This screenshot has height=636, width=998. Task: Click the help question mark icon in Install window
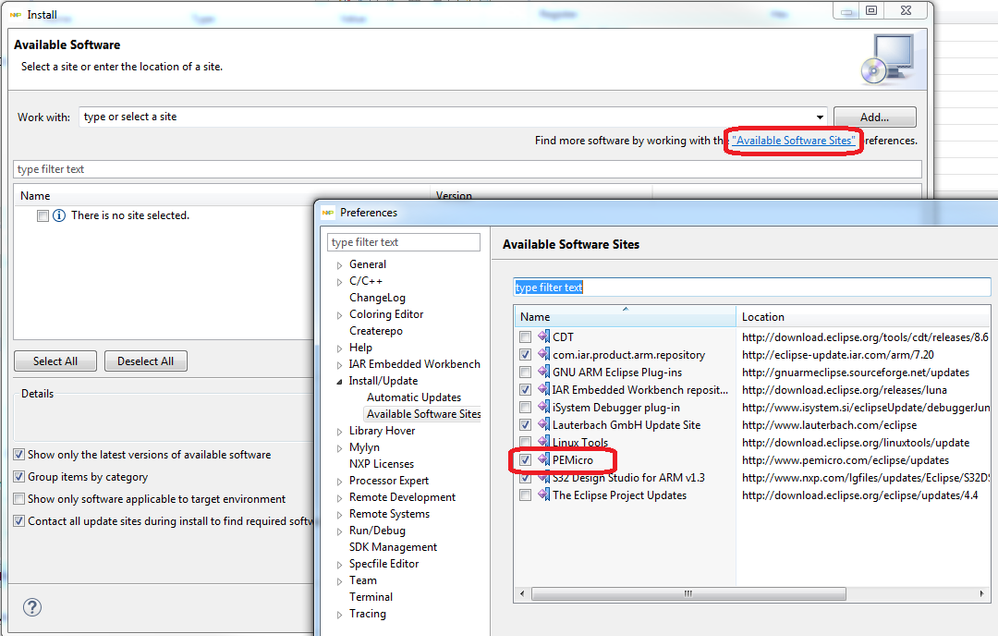point(32,607)
